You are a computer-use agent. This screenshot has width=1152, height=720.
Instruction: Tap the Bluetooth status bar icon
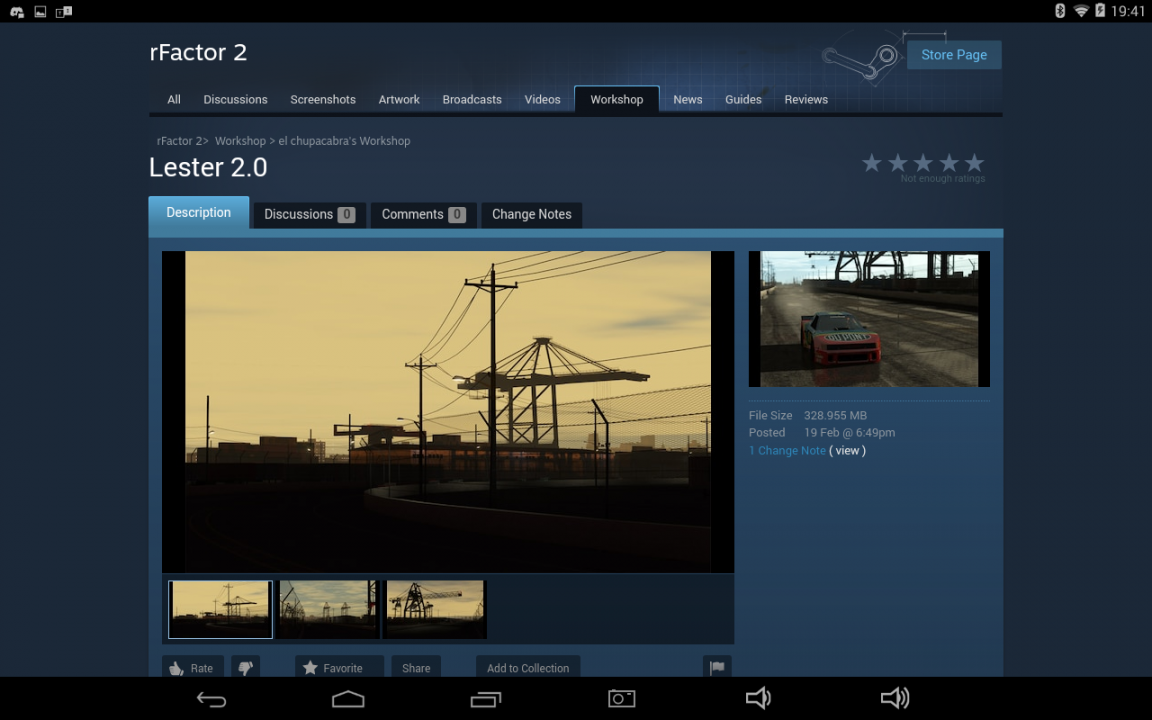1060,10
